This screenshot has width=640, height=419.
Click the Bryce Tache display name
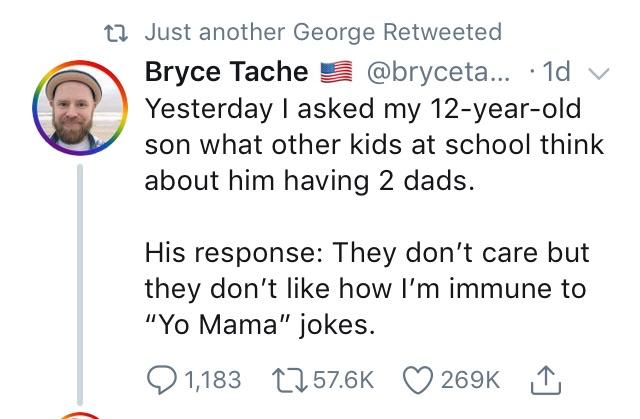[226, 72]
